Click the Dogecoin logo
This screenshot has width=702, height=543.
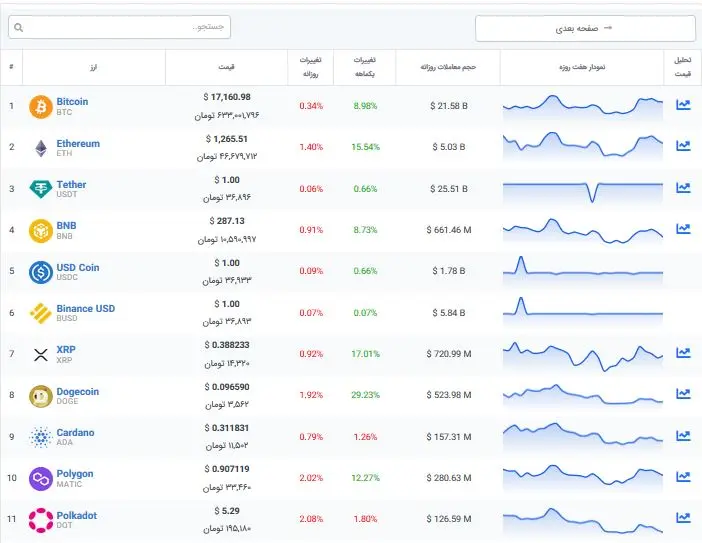(41, 396)
